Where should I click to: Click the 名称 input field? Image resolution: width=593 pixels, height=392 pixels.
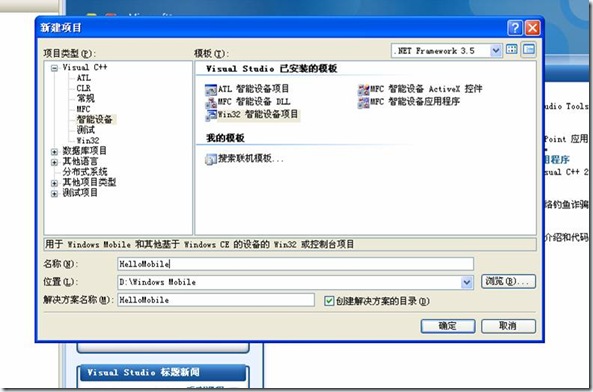tap(295, 264)
